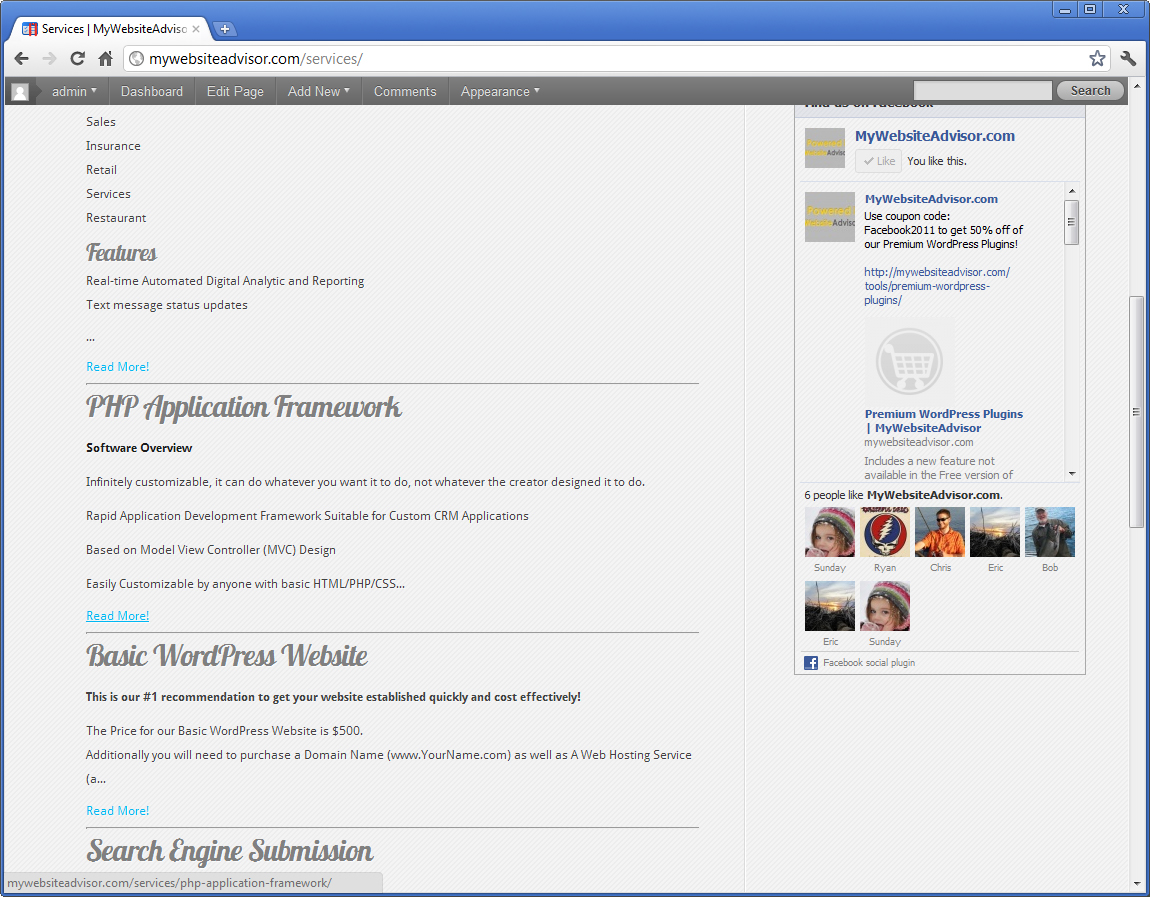Open the PHP Application Framework heading
Viewport: 1150px width, 897px height.
pos(243,408)
